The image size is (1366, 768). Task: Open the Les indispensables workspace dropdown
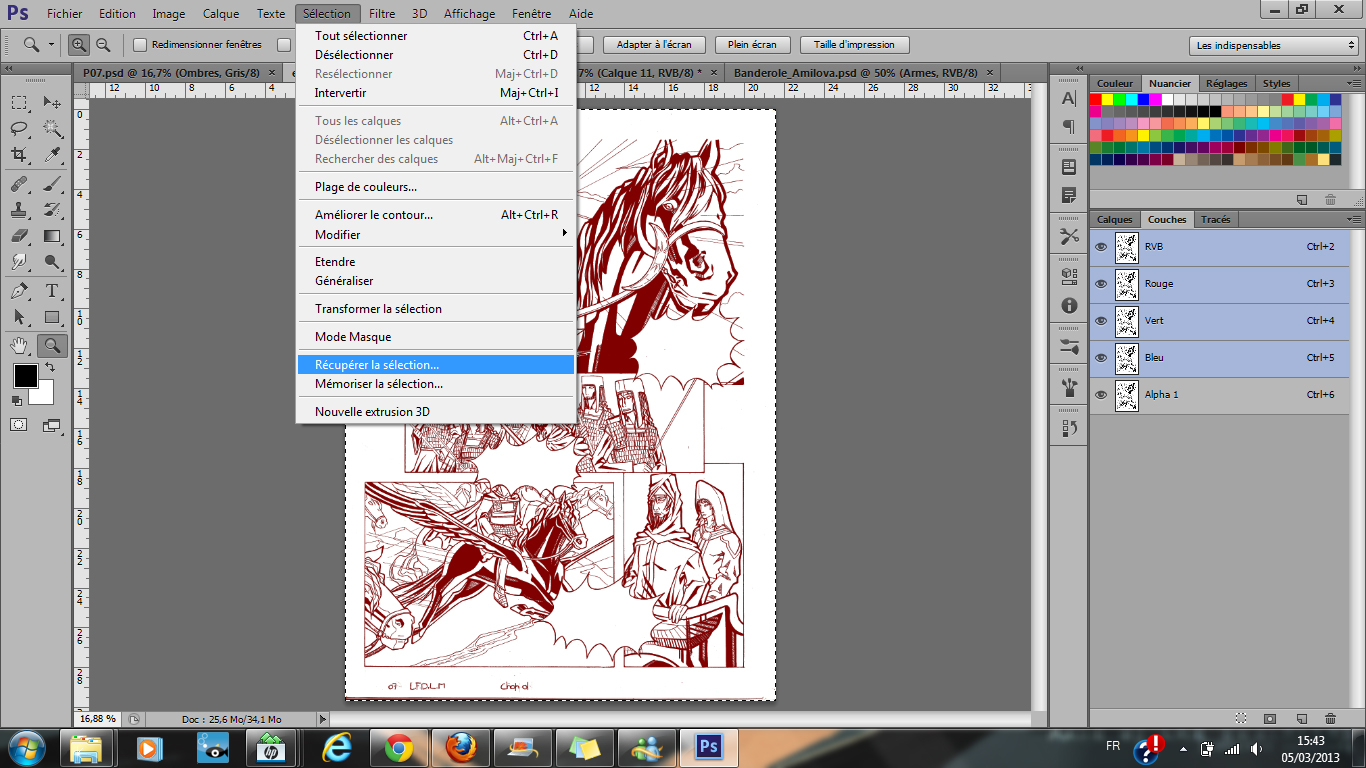(x=1274, y=45)
